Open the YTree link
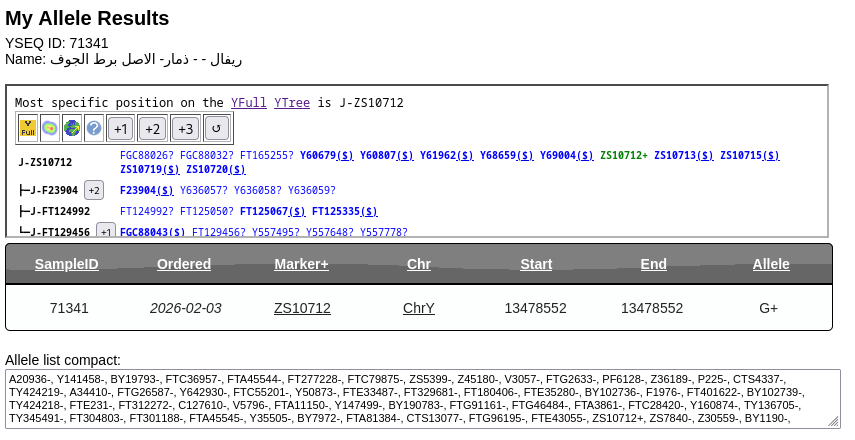Image resolution: width=855 pixels, height=440 pixels. point(292,103)
